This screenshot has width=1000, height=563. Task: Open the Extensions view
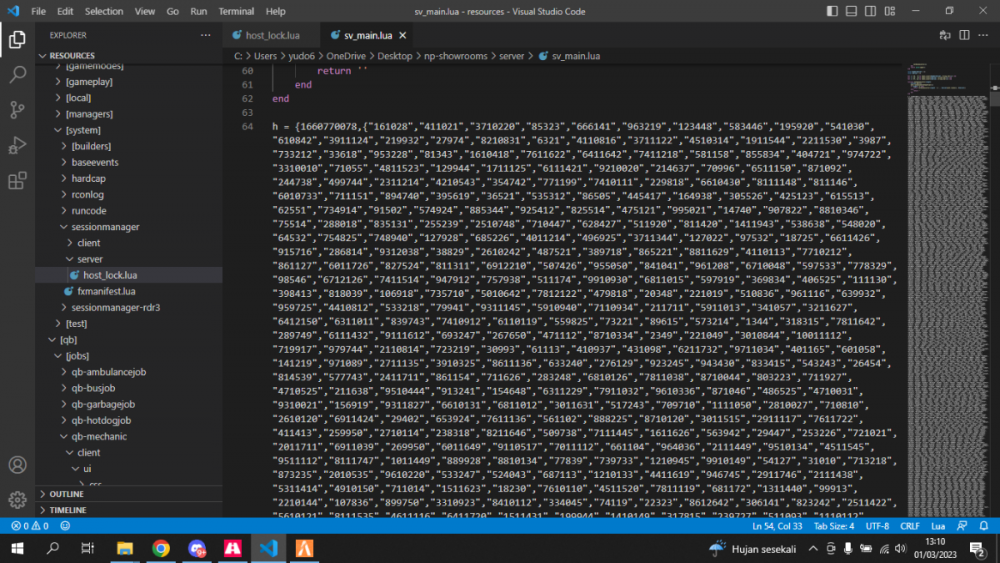17,181
